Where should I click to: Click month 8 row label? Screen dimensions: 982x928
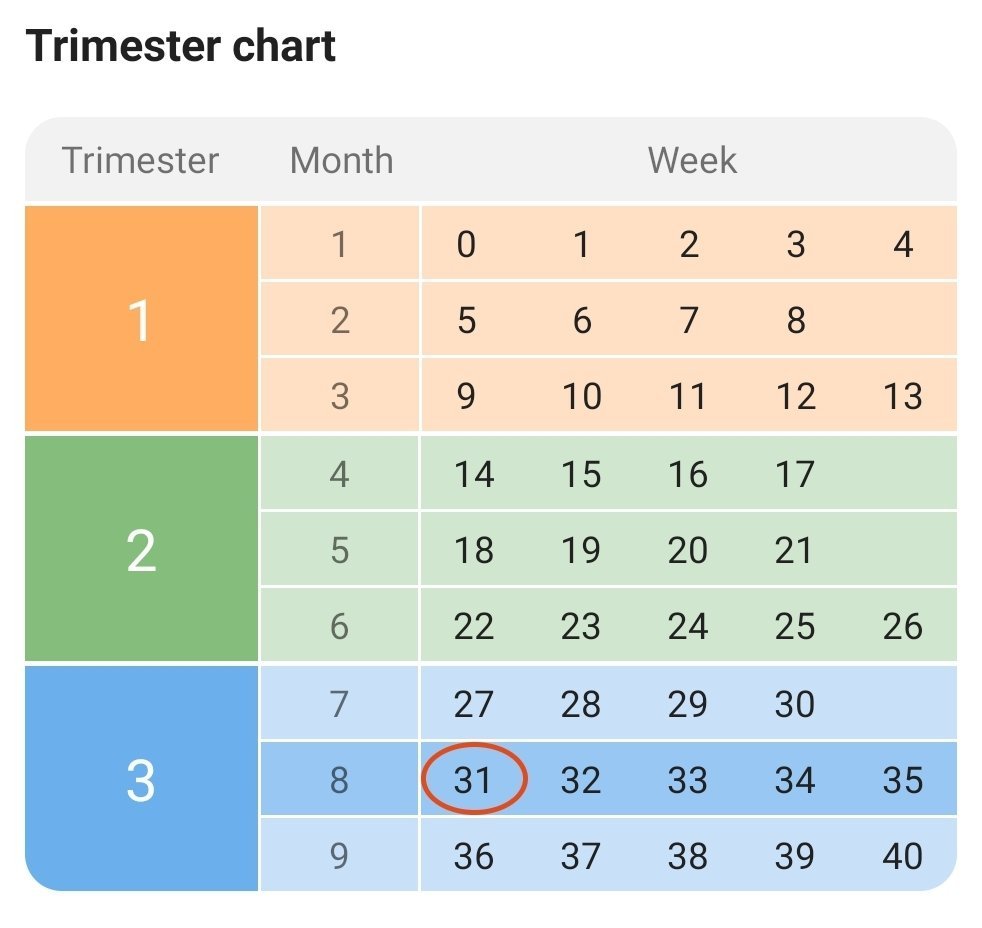pos(340,780)
